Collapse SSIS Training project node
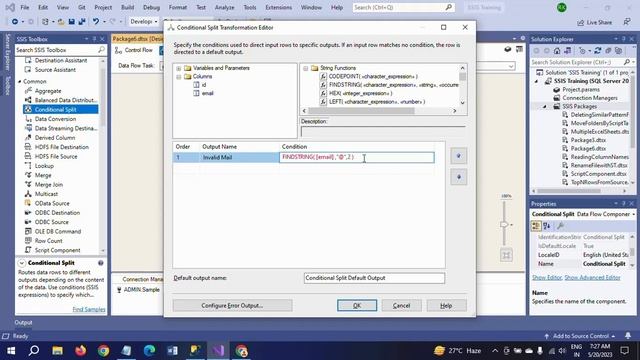This screenshot has width=640, height=360. [x=537, y=81]
